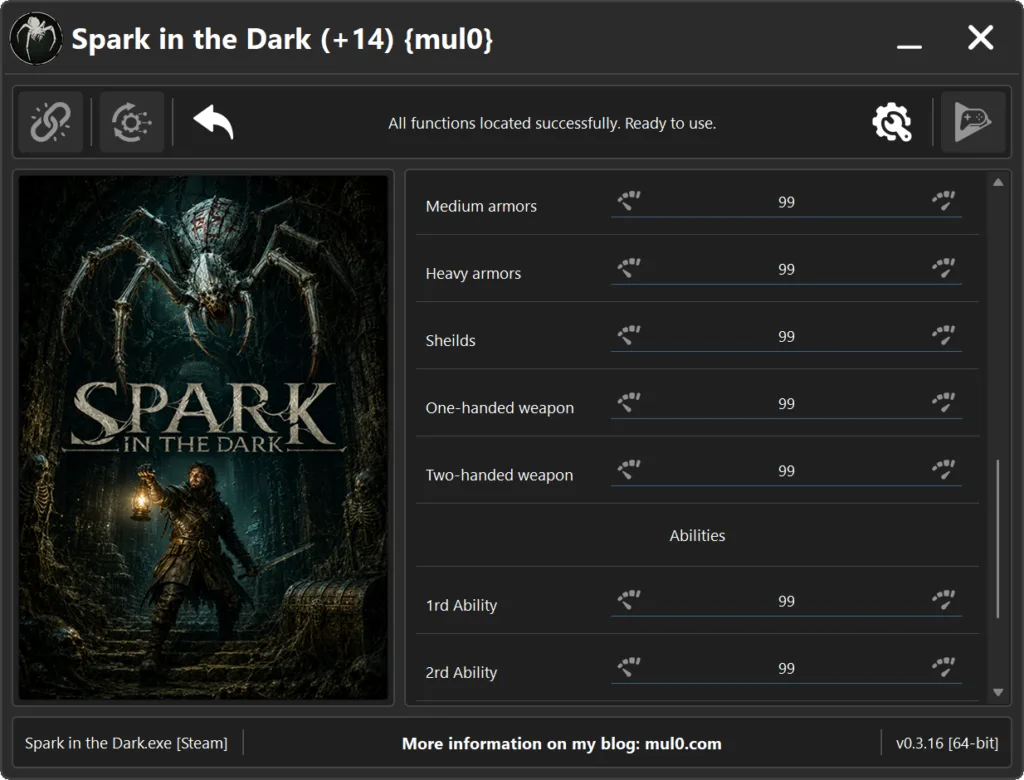This screenshot has height=780, width=1024.
Task: Click the Spark in the Dark cover image
Action: 203,438
